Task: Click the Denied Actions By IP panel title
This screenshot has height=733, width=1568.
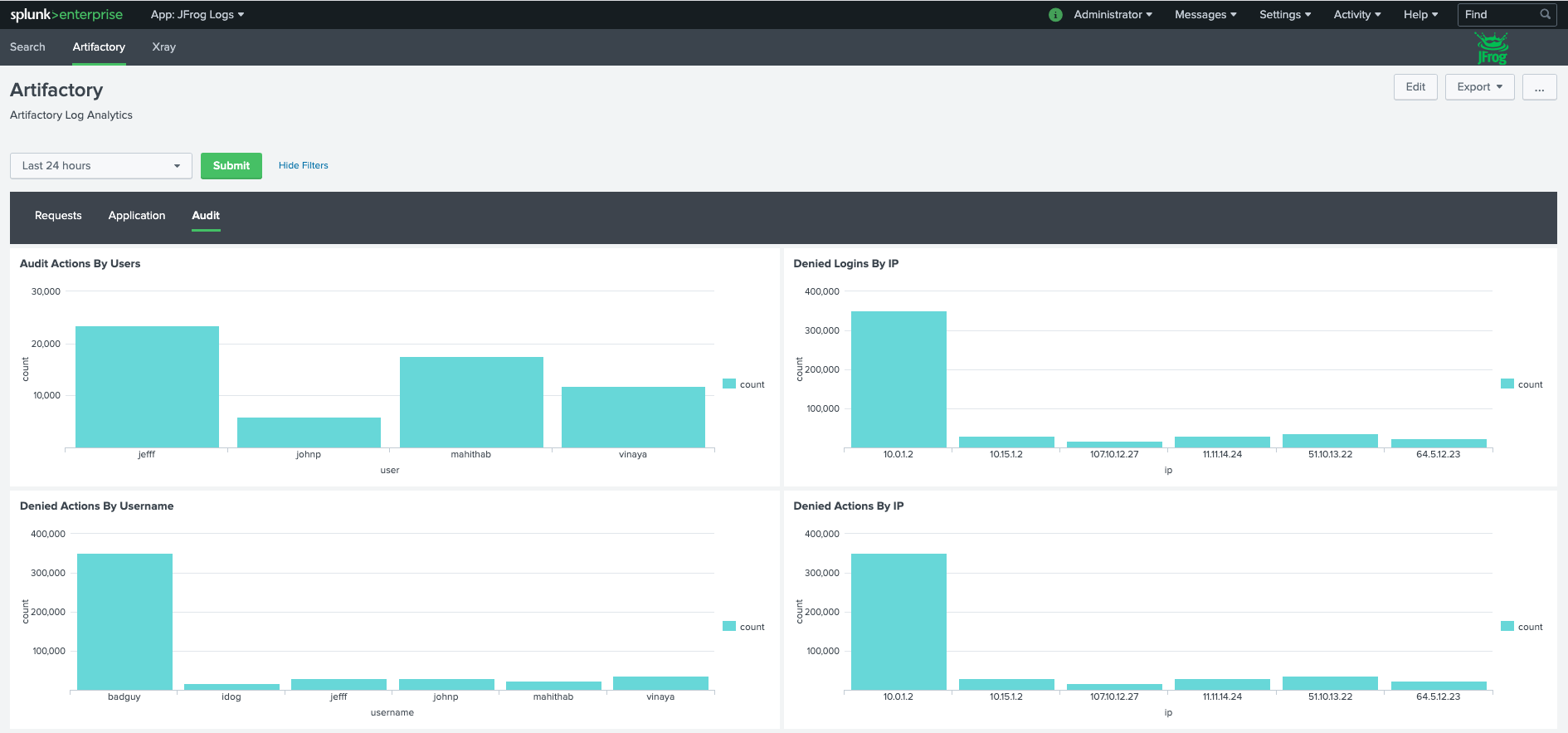Action: coord(849,506)
